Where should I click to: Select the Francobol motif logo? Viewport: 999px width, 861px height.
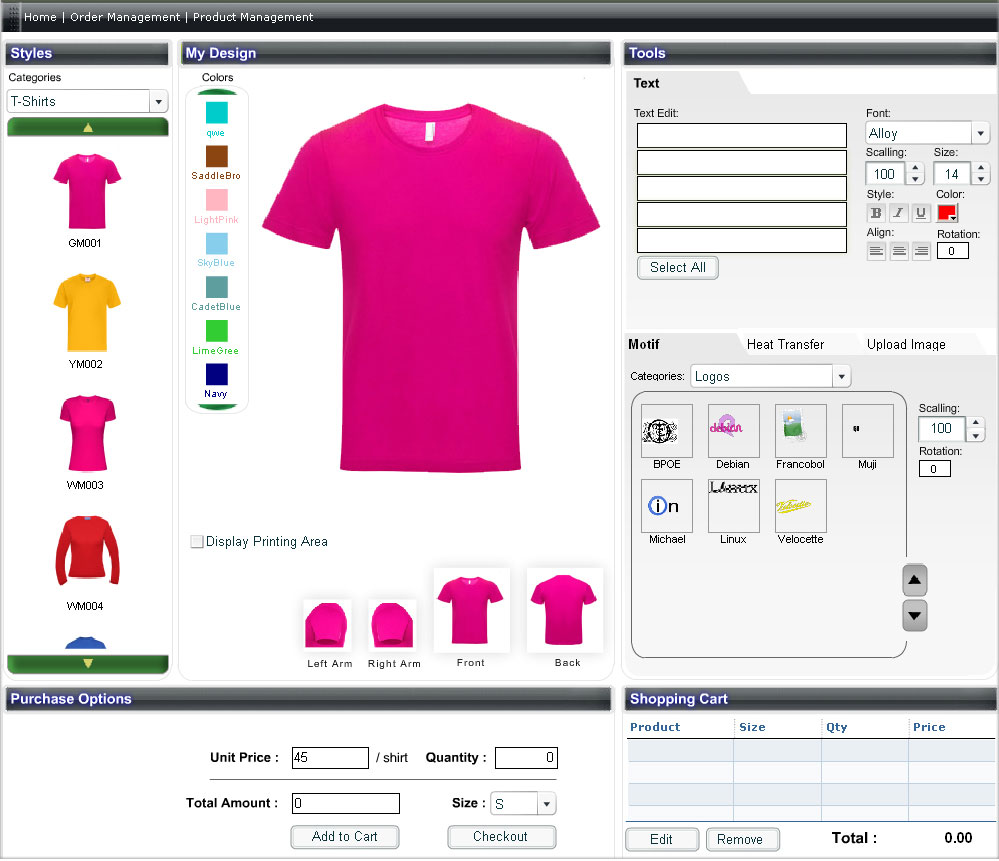(800, 431)
